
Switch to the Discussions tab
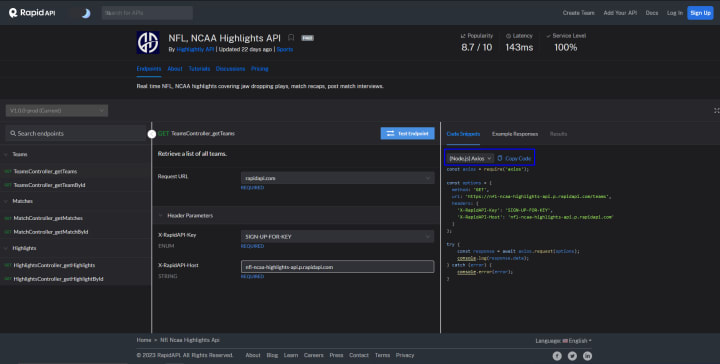tap(231, 69)
